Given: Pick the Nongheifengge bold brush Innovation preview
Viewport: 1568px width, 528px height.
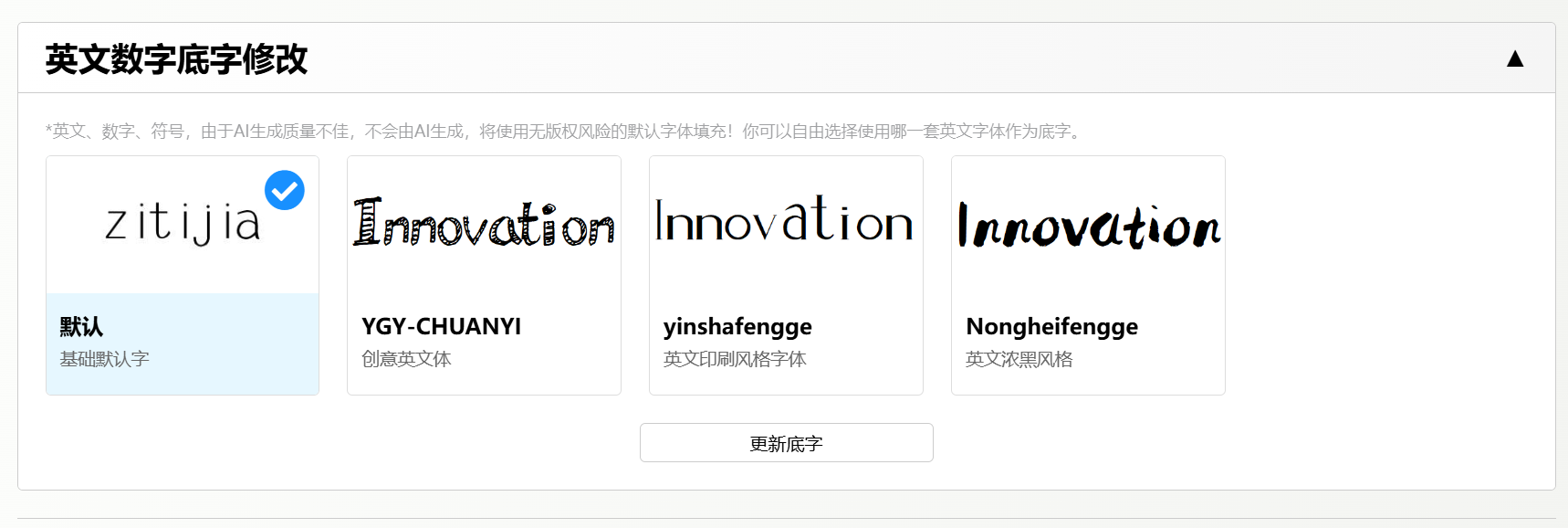Looking at the screenshot, I should [x=1088, y=226].
